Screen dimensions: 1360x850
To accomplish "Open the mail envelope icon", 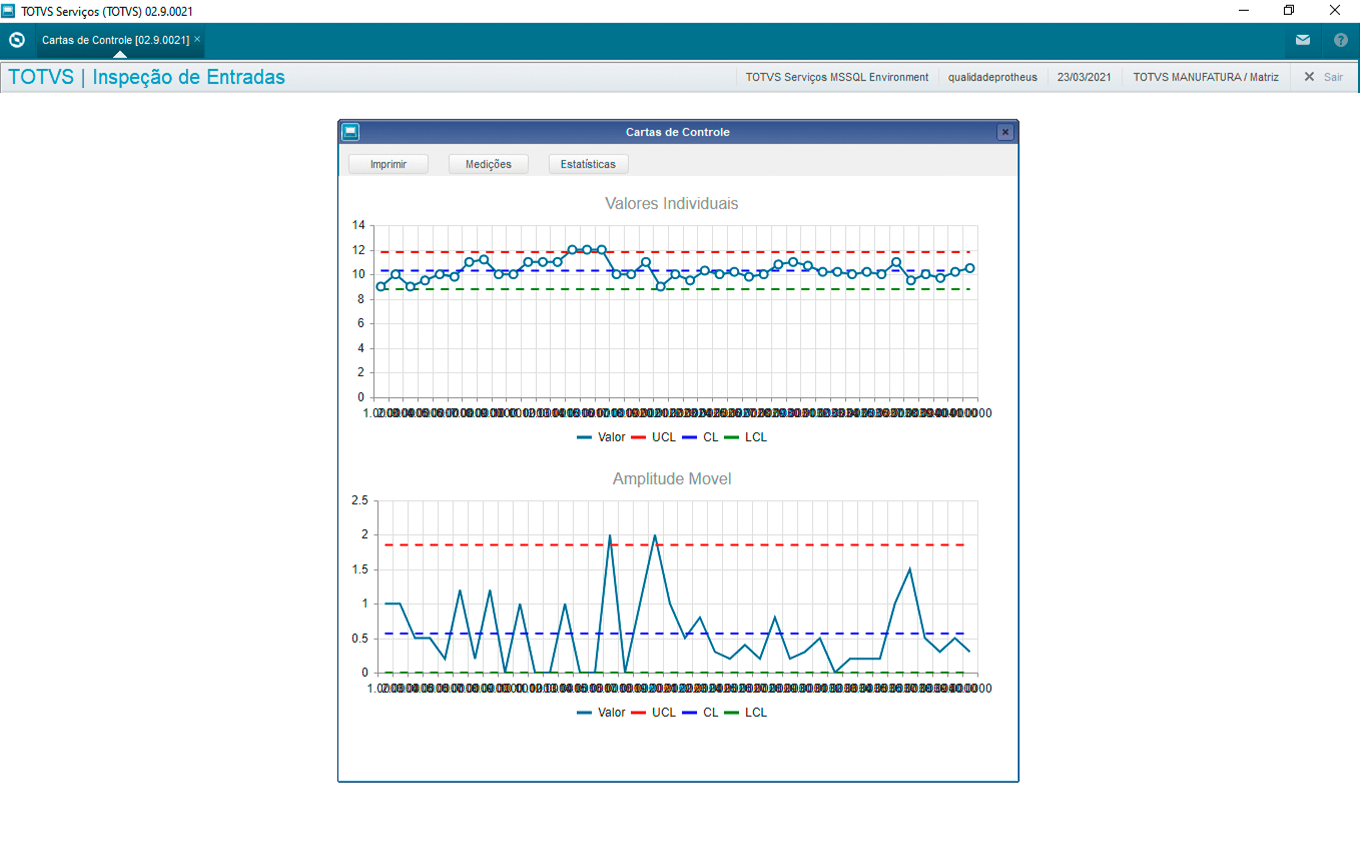I will [x=1302, y=40].
